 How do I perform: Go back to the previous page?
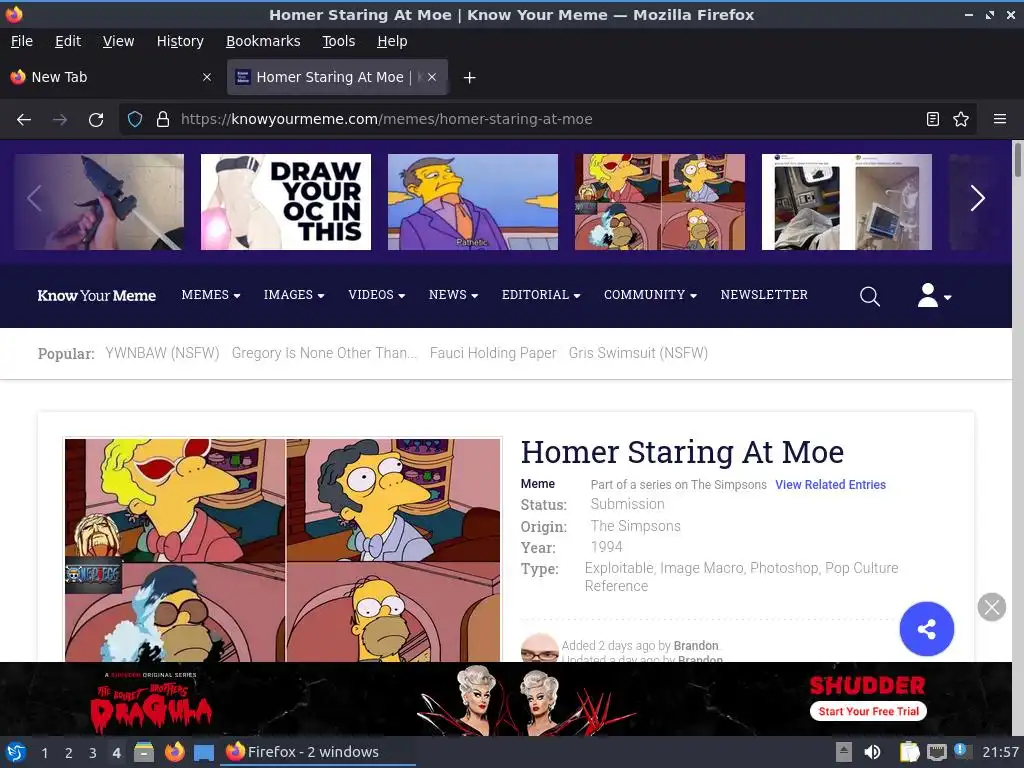tap(24, 120)
